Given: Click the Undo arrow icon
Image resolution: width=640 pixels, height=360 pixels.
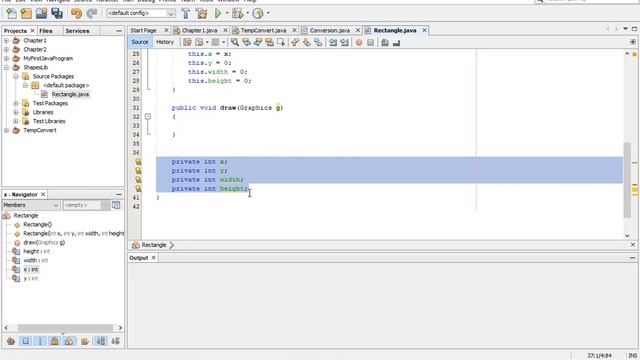Looking at the screenshot, I should [x=76, y=13].
